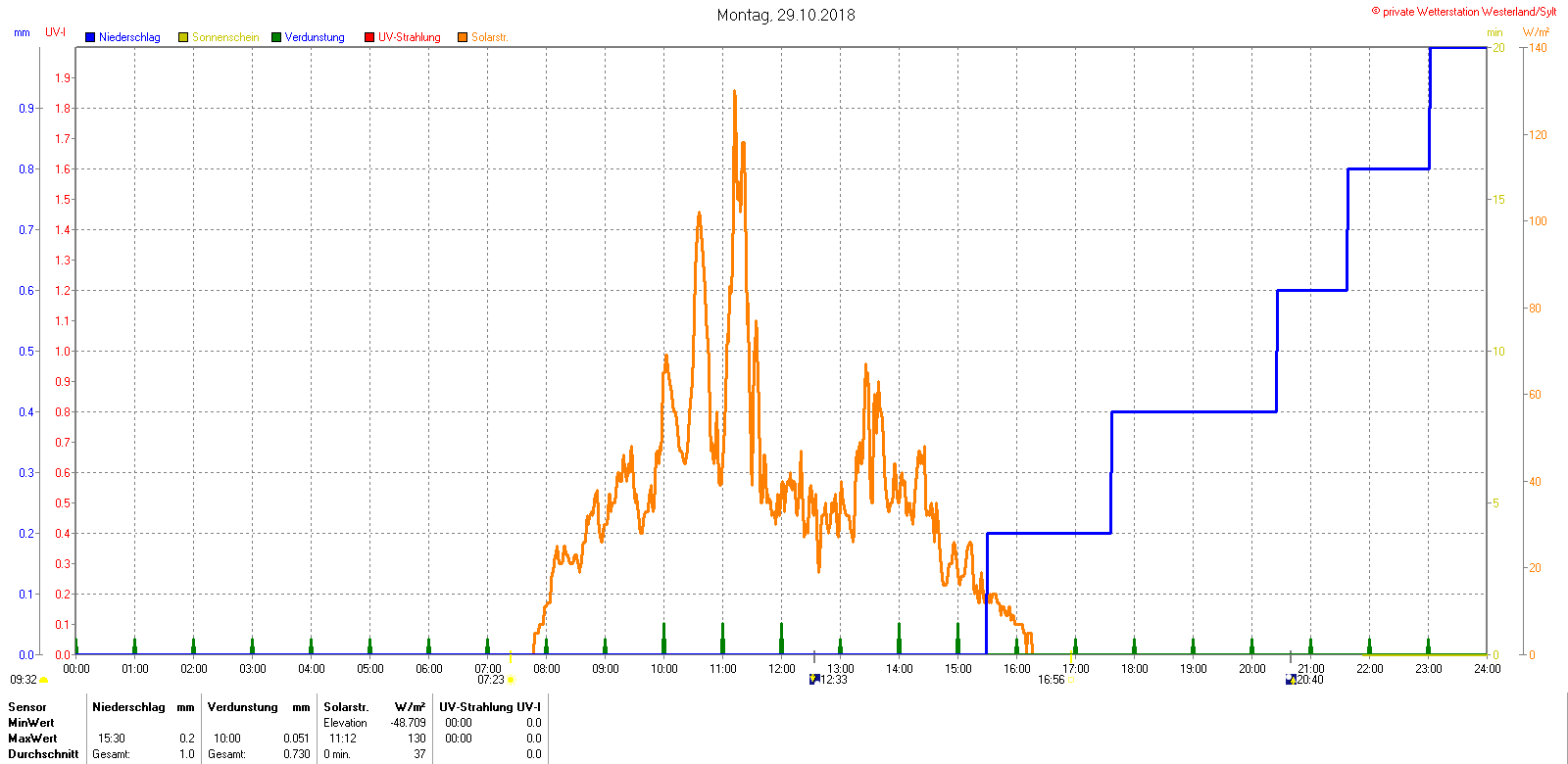Click the moon icon beside 20:40

(1291, 680)
